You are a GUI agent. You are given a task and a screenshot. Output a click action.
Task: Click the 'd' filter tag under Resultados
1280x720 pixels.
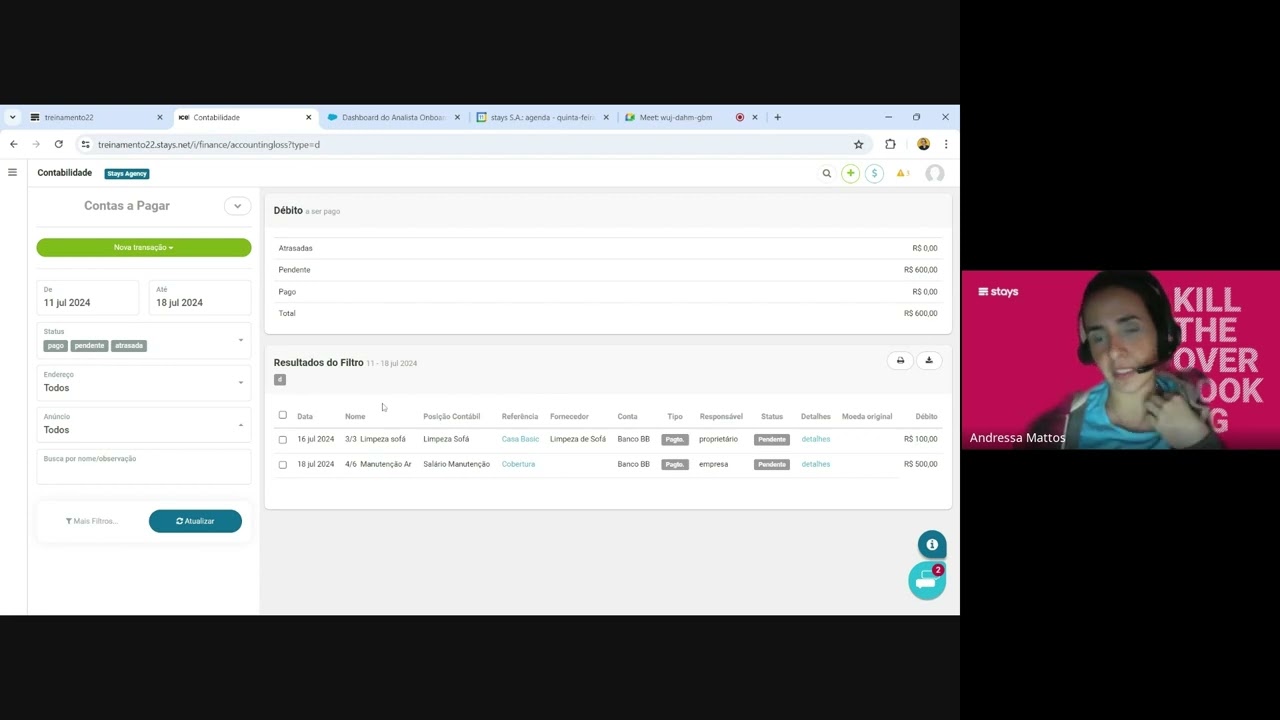pyautogui.click(x=280, y=380)
